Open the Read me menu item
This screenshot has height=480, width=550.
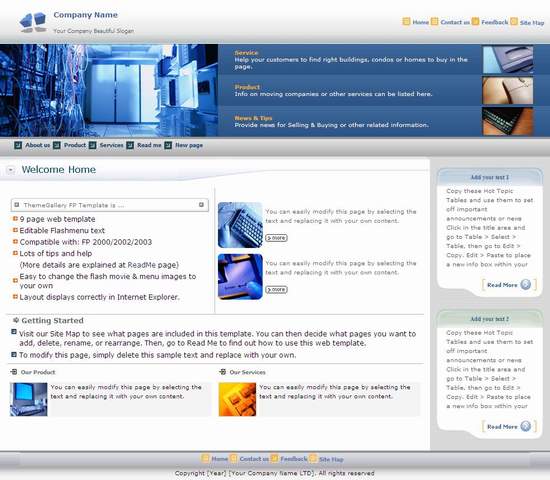(149, 145)
